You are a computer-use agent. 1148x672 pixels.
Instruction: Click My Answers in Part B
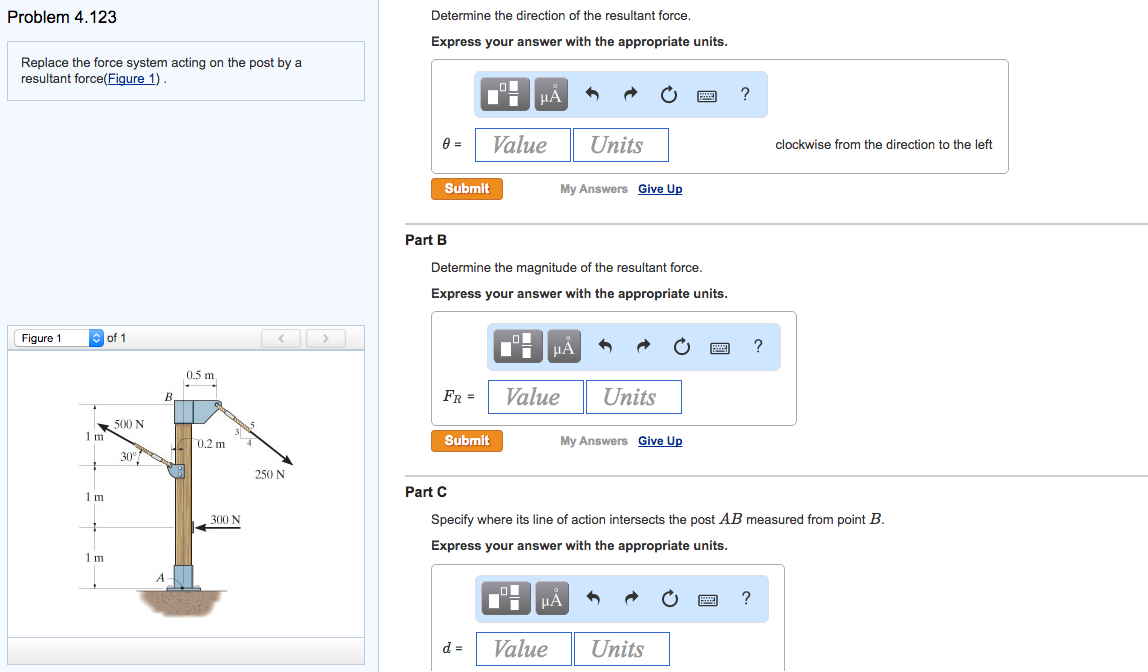(x=593, y=440)
